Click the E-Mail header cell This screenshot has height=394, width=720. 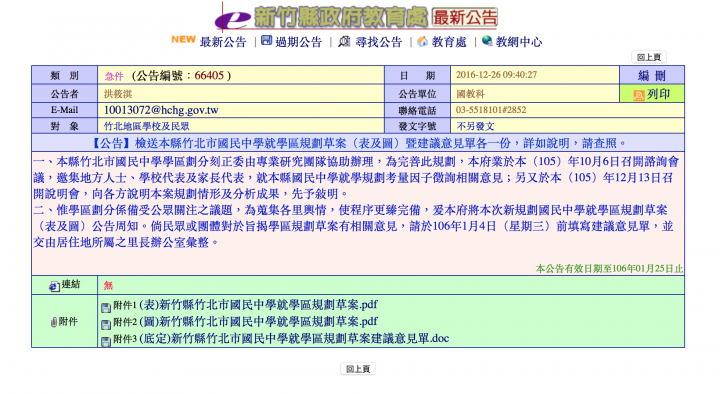tap(65, 110)
